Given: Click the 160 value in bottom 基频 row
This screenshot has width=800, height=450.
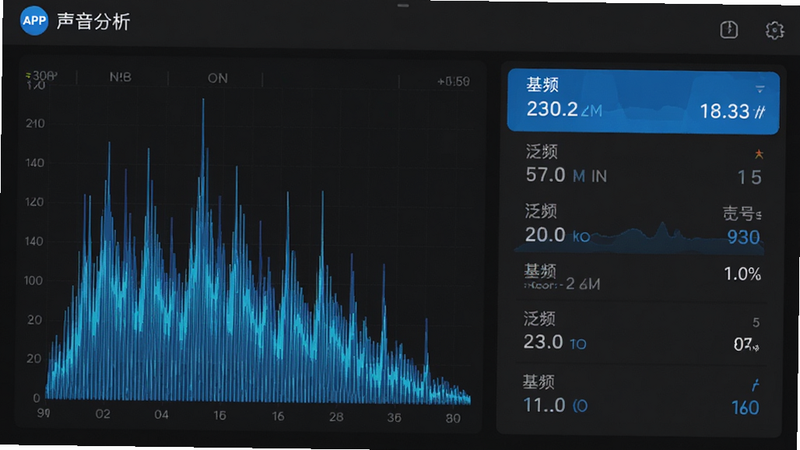Looking at the screenshot, I should 745,408.
